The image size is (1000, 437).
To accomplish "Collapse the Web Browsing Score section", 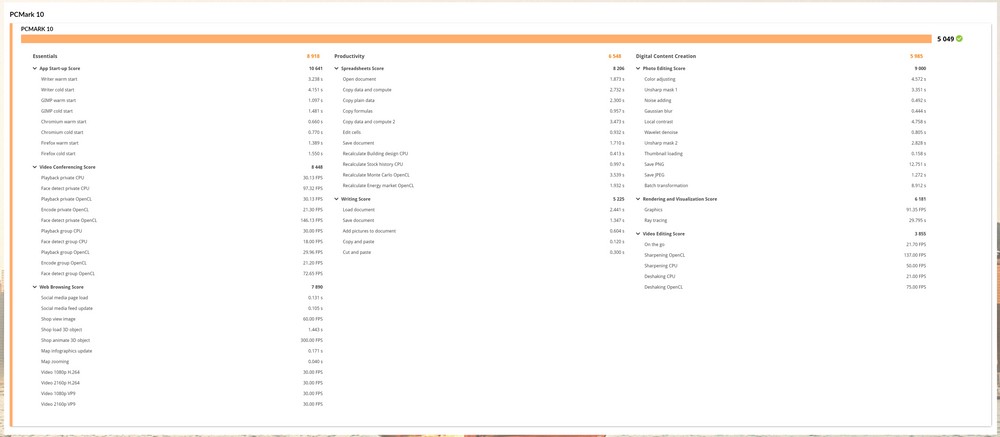I will pyautogui.click(x=35, y=287).
